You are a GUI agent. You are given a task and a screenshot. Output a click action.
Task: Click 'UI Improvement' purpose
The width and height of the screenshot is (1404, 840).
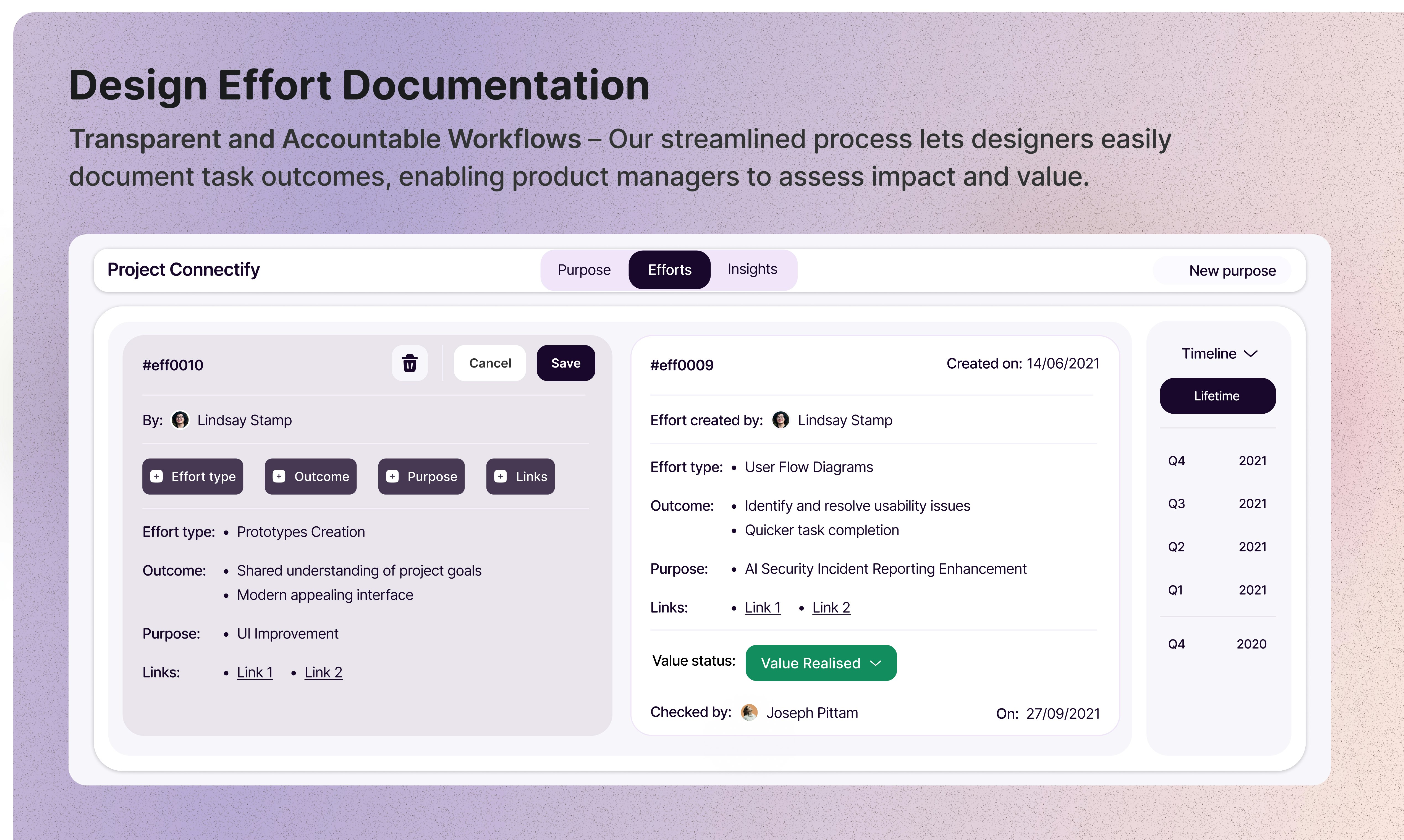288,634
